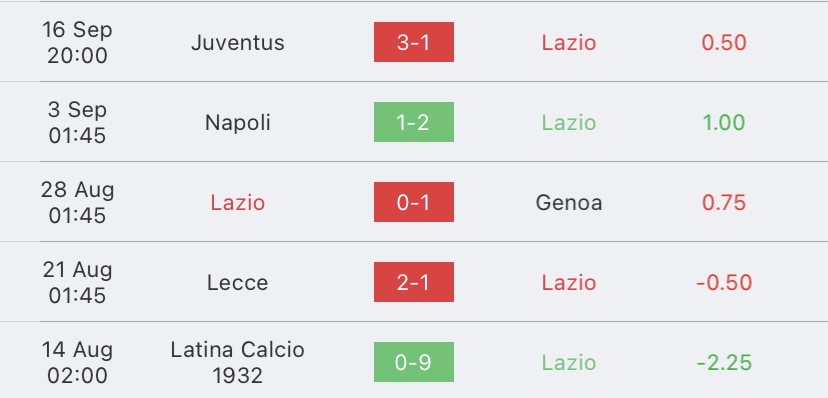Click the handicap value -0.50
The width and height of the screenshot is (828, 398).
pyautogui.click(x=724, y=282)
